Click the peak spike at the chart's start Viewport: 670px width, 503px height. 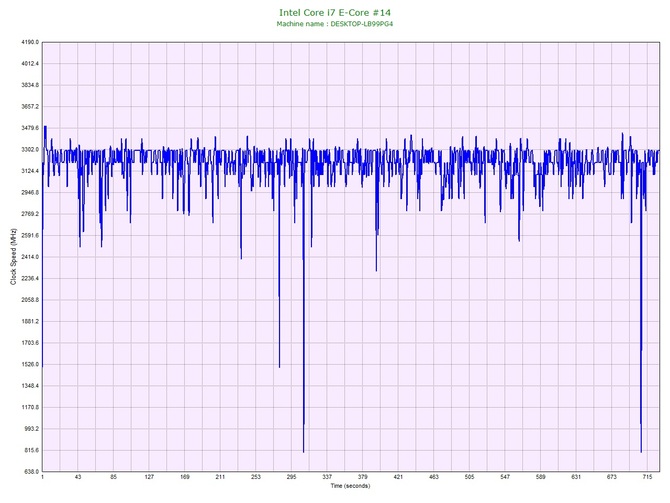[x=45, y=127]
